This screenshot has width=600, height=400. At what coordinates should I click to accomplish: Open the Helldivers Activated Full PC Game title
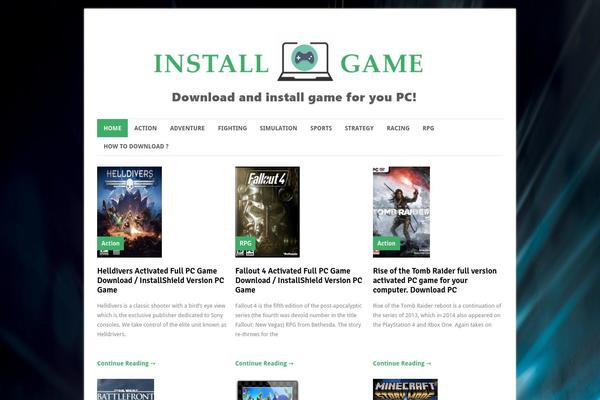click(161, 280)
